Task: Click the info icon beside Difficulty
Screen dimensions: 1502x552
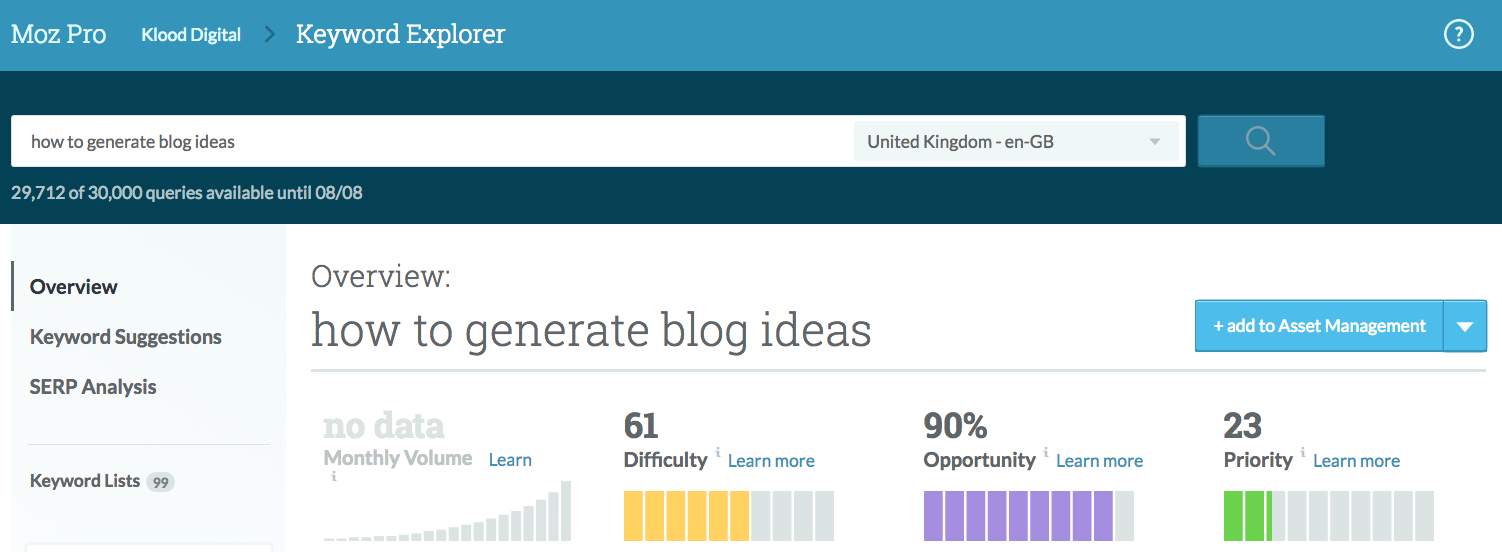Action: click(x=717, y=453)
